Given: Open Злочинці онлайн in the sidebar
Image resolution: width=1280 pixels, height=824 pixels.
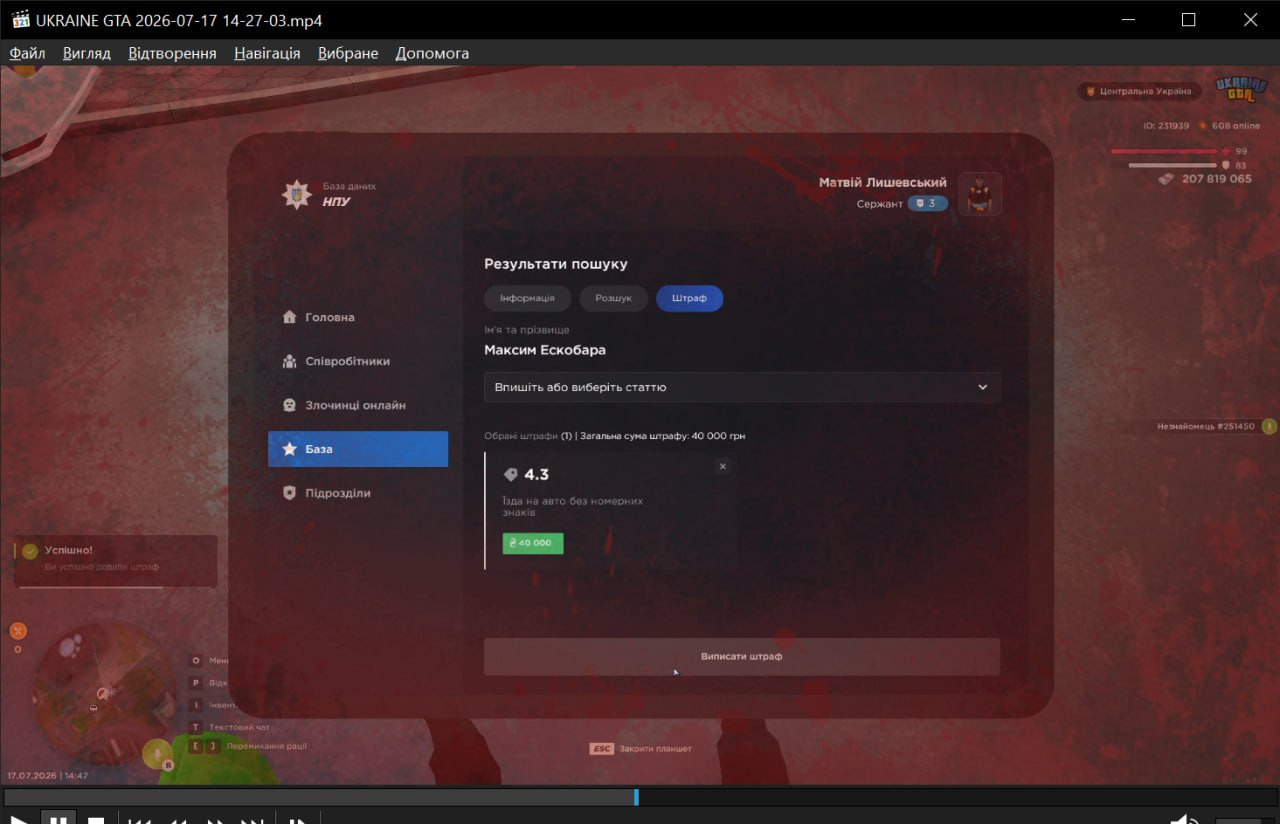Looking at the screenshot, I should click(x=358, y=405).
